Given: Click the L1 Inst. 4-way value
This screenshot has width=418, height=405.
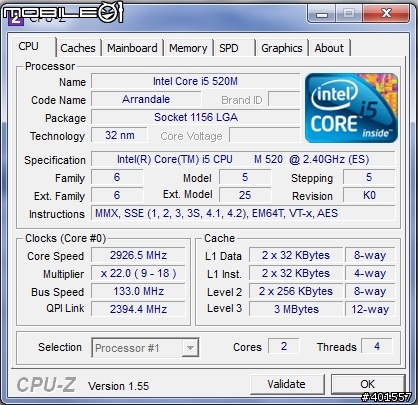Looking at the screenshot, I should pos(370,273).
